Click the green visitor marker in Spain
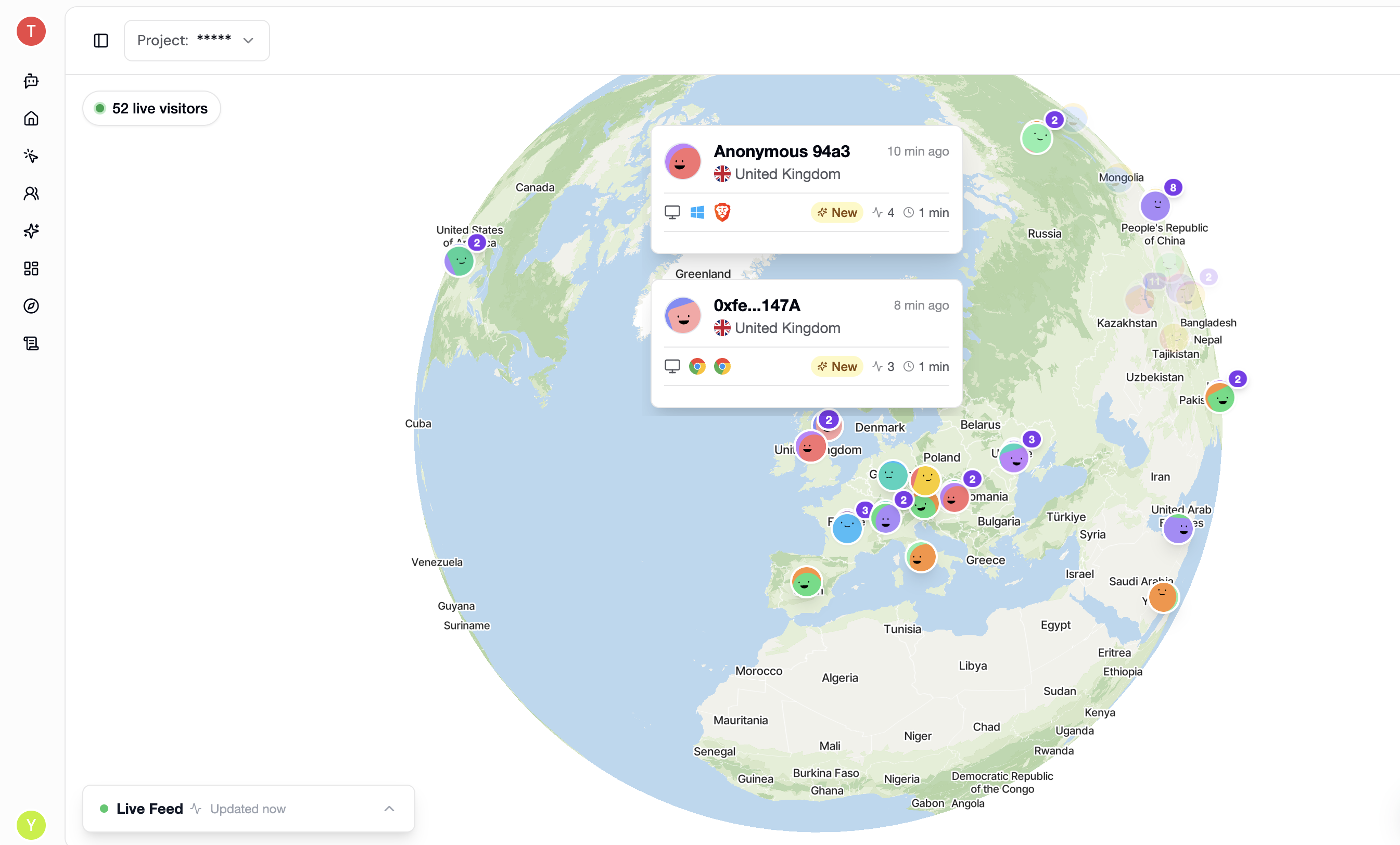The image size is (1400, 845). point(806,582)
